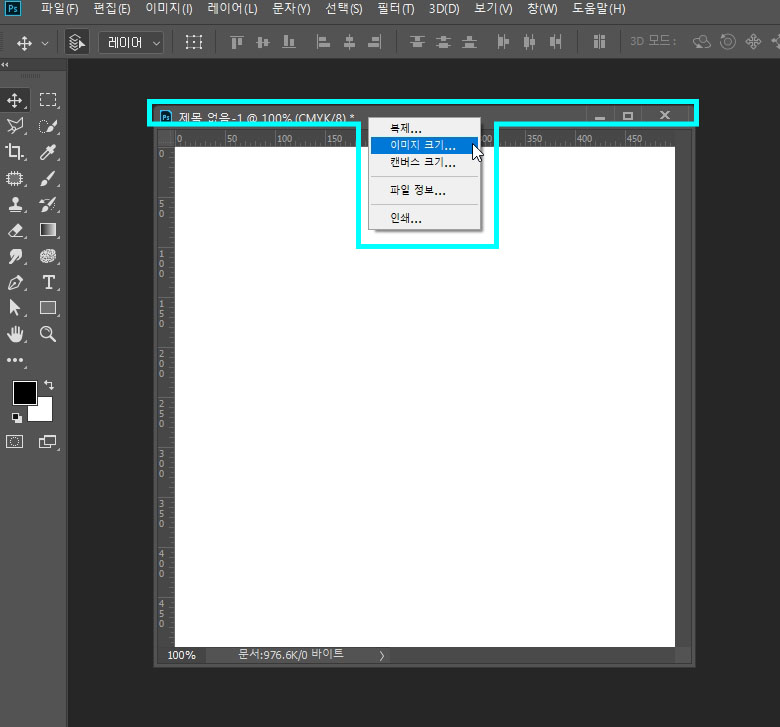Align right edges button

375,42
